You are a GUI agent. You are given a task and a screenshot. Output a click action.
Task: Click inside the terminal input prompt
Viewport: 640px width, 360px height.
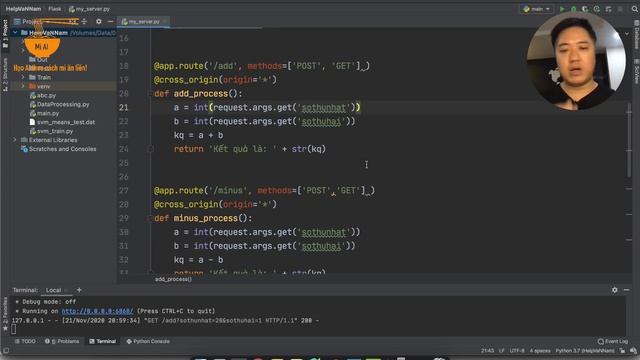tap(14, 329)
